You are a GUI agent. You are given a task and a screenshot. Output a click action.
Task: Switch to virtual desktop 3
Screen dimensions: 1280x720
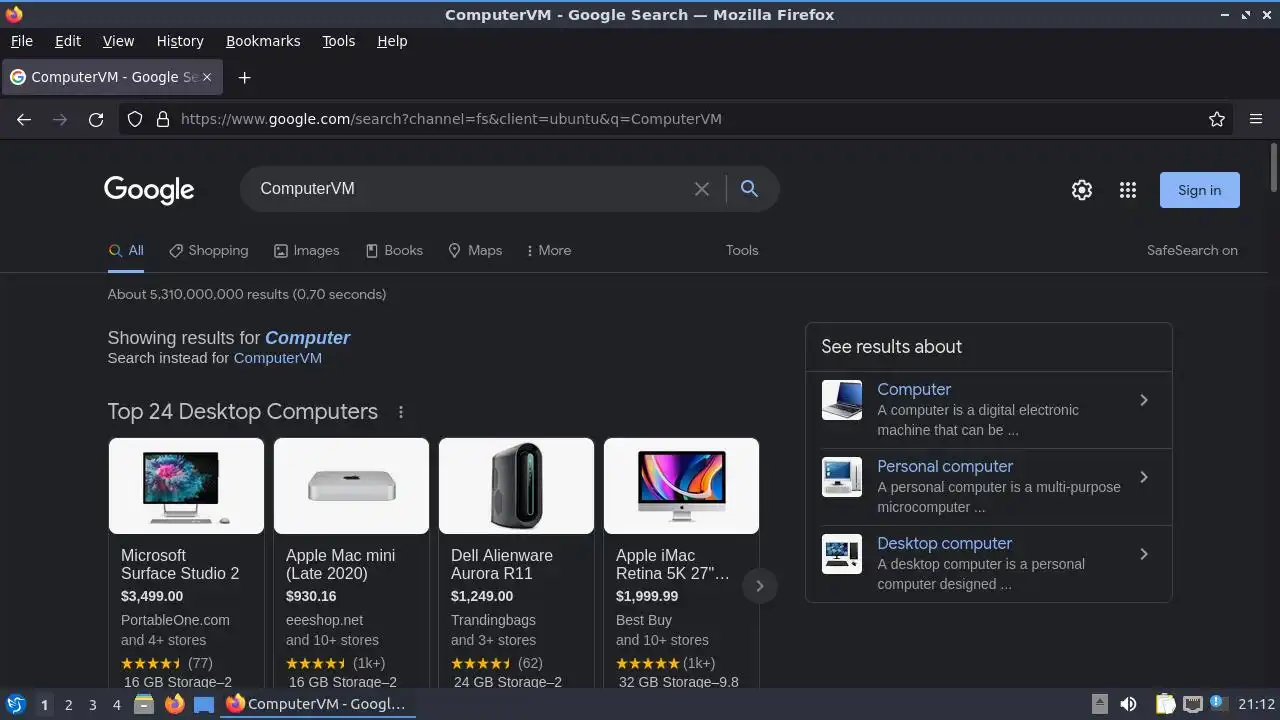pos(92,705)
